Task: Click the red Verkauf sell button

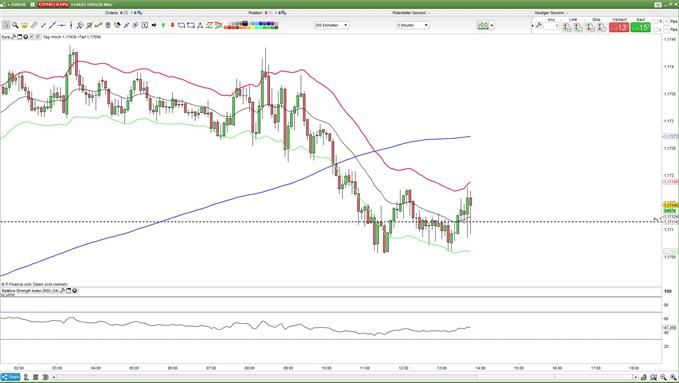Action: coord(619,27)
